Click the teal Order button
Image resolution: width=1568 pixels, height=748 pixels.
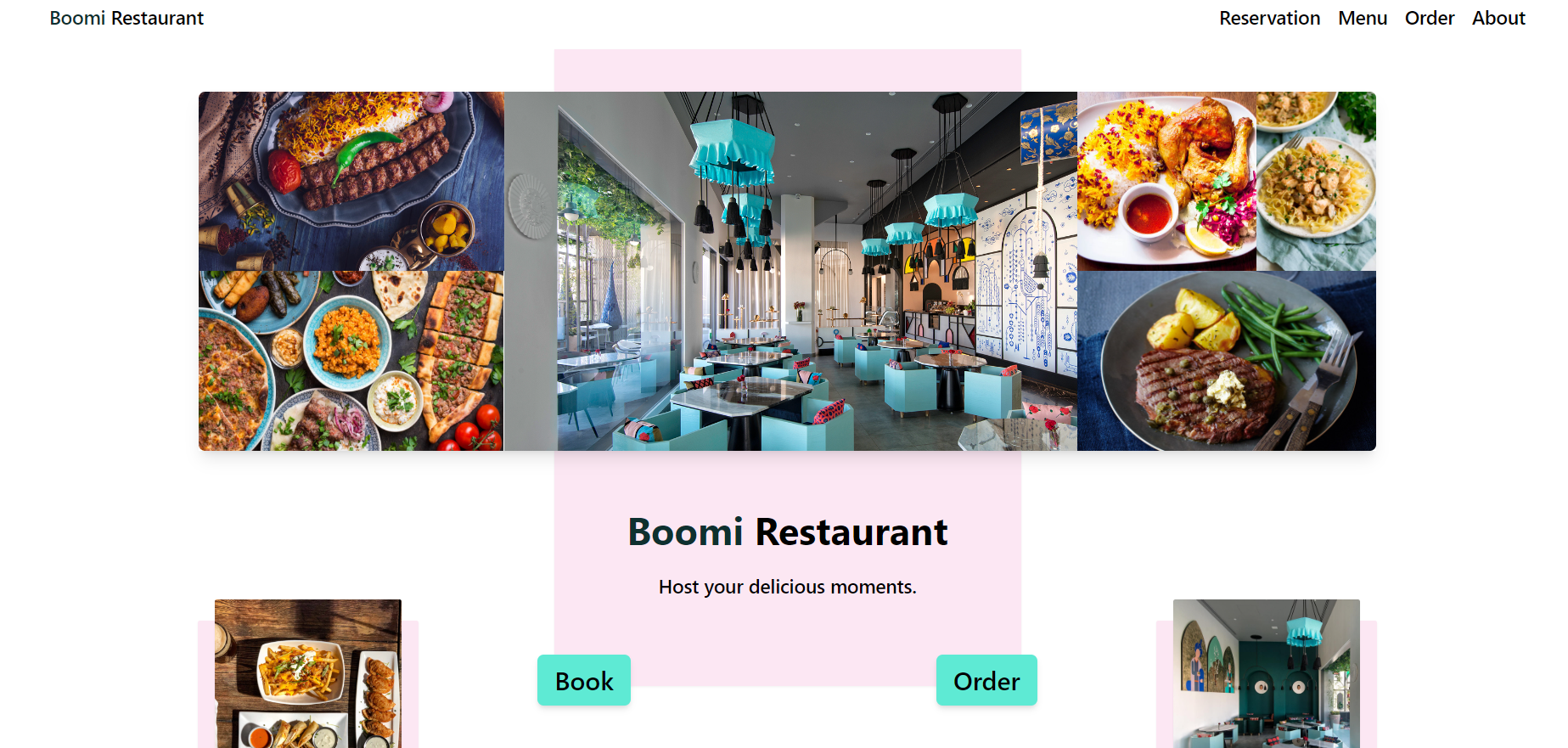[x=986, y=680]
